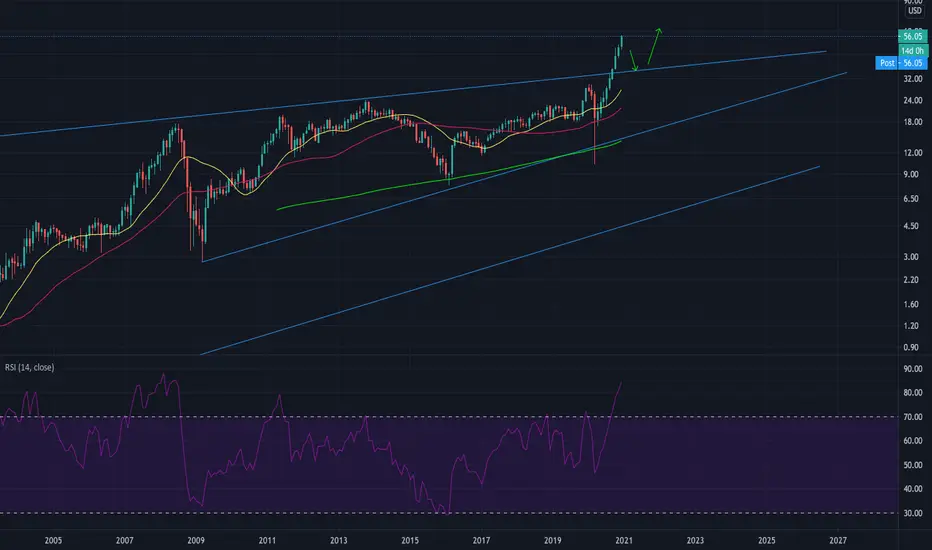Select the blue Post 56.05 price label
The width and height of the screenshot is (932, 550).
pyautogui.click(x=901, y=62)
